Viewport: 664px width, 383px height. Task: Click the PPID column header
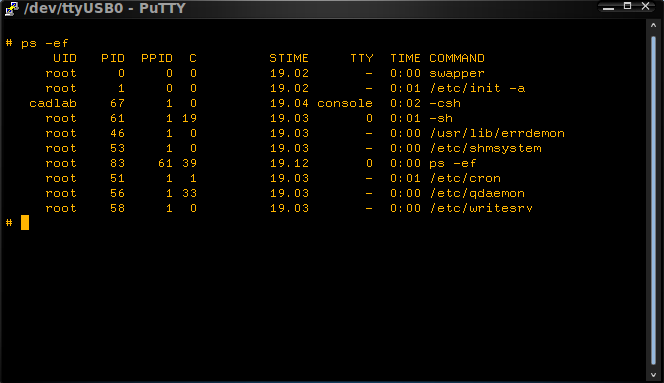(x=157, y=58)
